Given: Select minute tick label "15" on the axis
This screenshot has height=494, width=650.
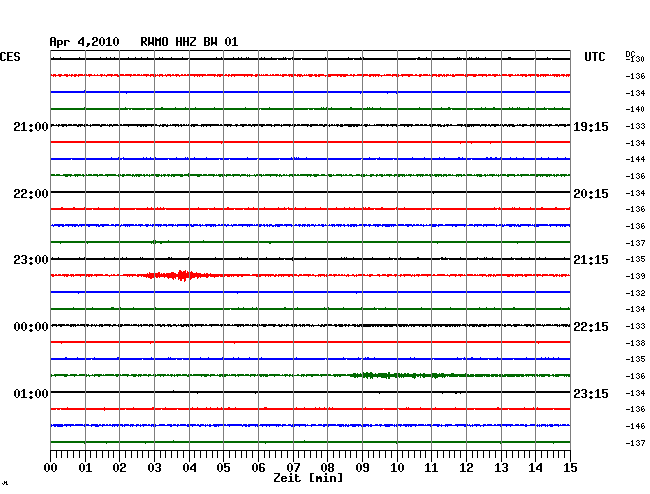Looking at the screenshot, I should click(x=570, y=467).
